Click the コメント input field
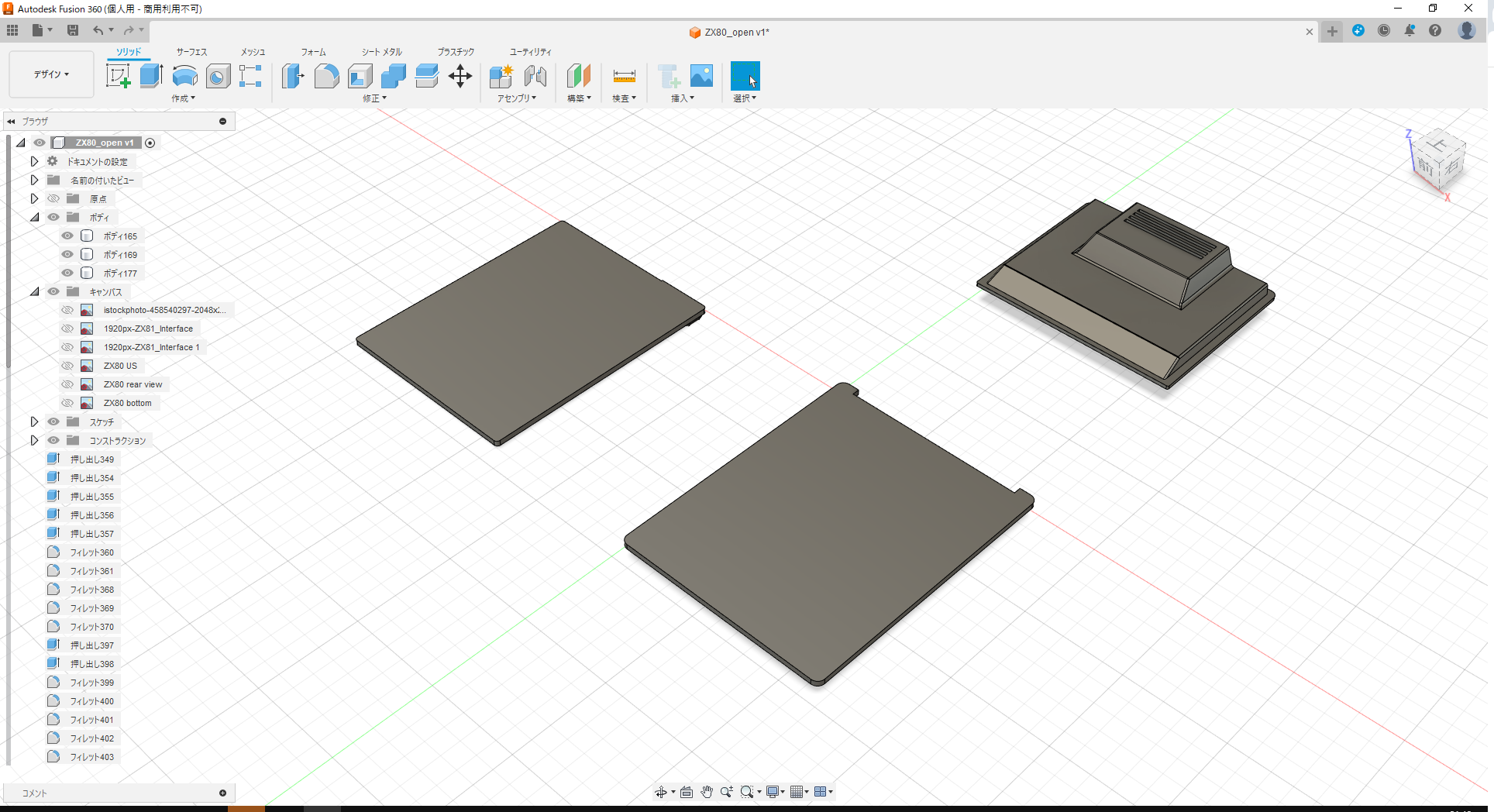This screenshot has width=1494, height=812. [x=116, y=793]
